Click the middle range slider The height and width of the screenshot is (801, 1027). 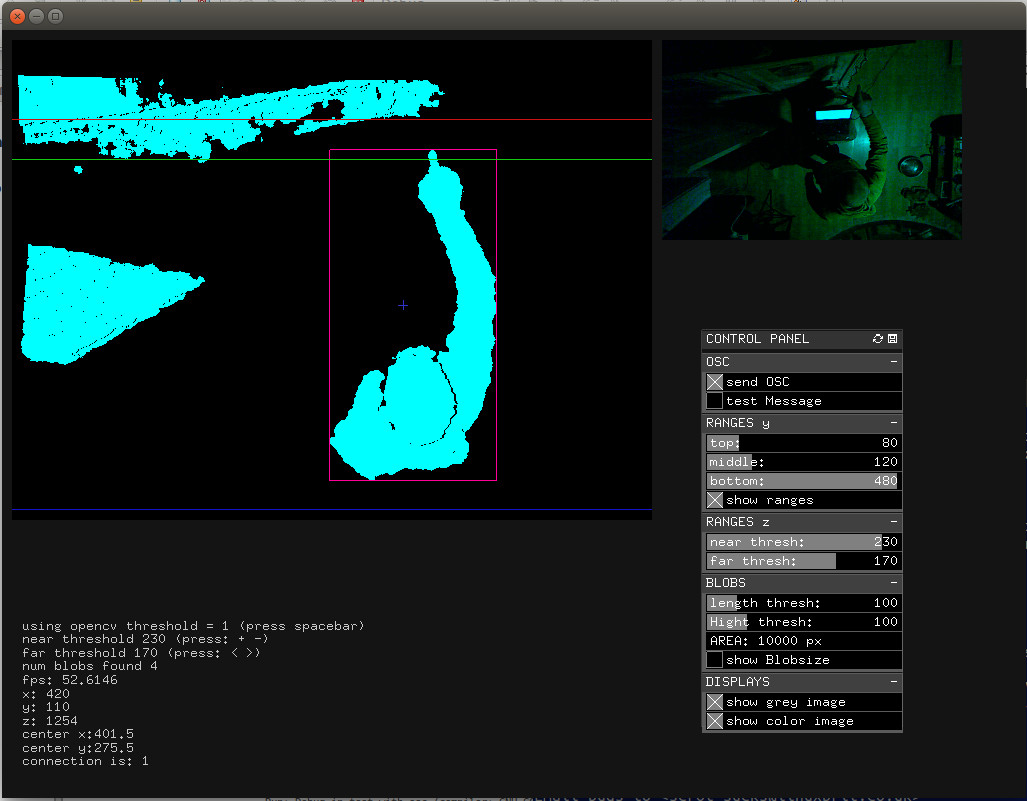(x=803, y=462)
